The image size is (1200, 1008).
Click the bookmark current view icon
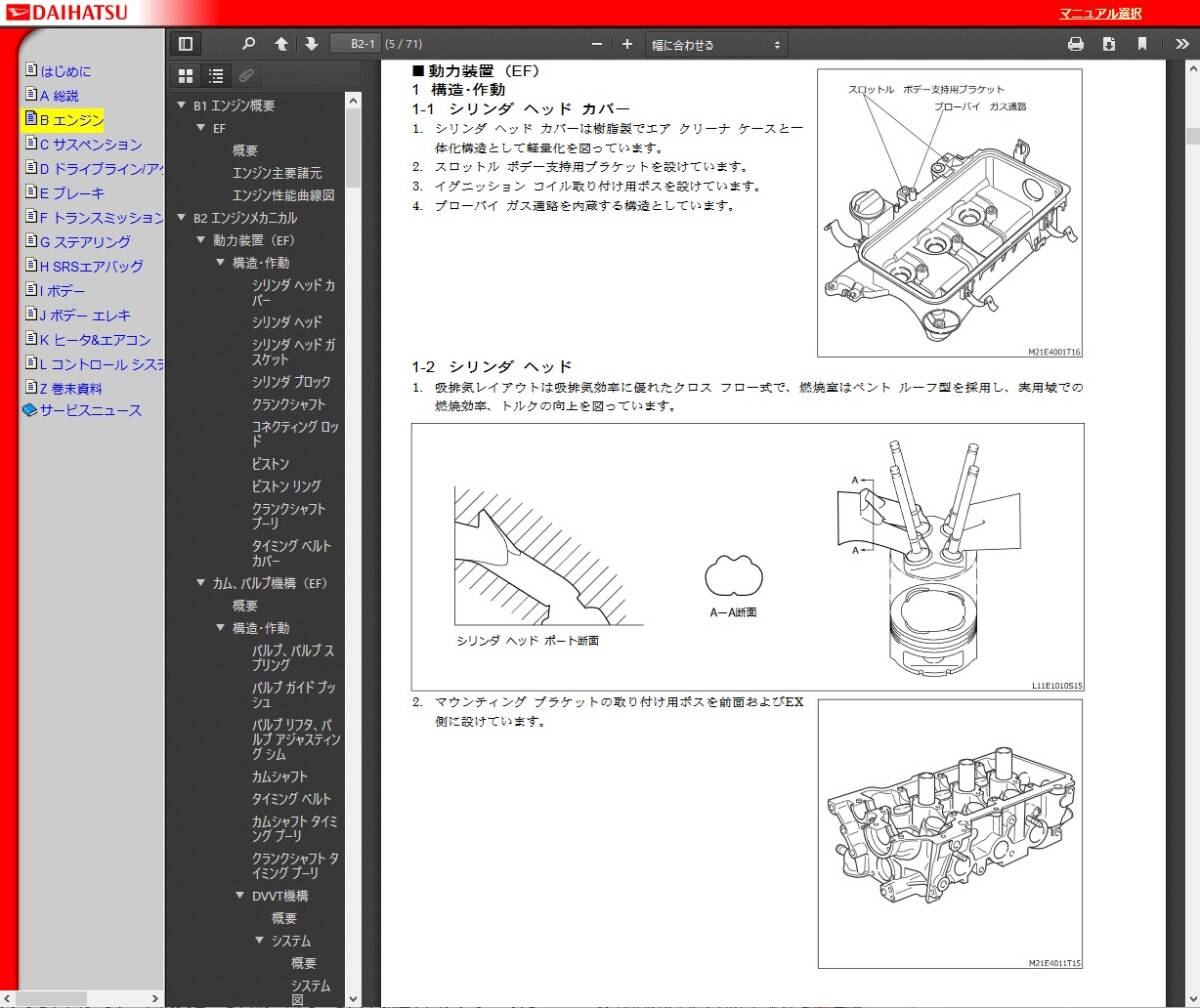(1142, 44)
